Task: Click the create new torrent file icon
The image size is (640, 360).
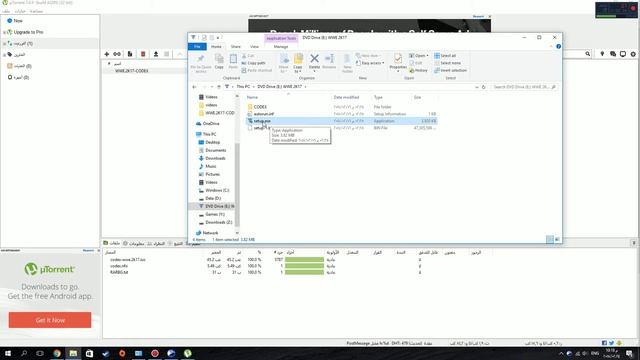Action: [130, 54]
